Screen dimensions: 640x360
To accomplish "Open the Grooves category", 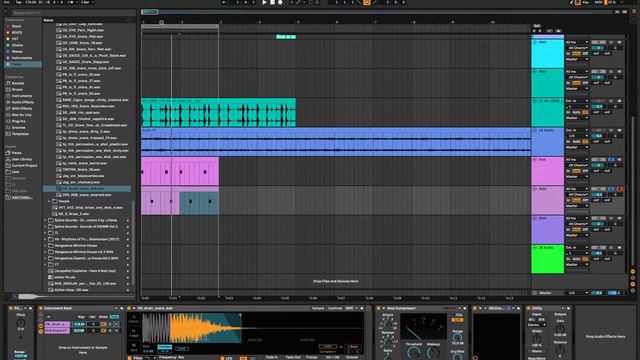I will 18,127.
